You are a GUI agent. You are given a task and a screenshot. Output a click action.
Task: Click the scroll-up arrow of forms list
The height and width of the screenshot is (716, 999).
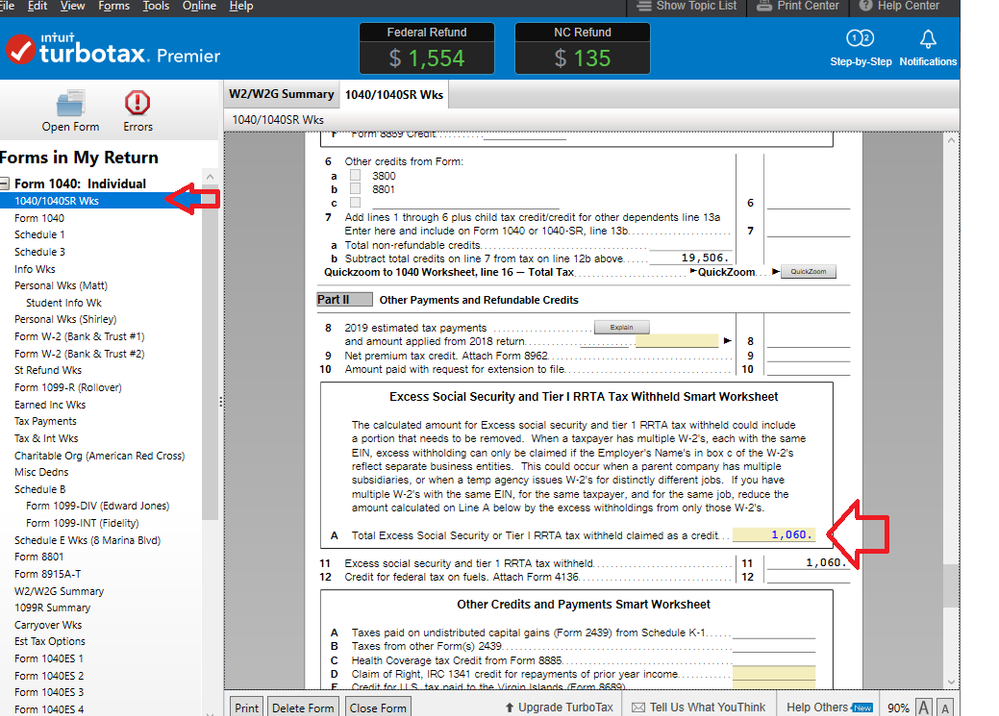click(209, 177)
